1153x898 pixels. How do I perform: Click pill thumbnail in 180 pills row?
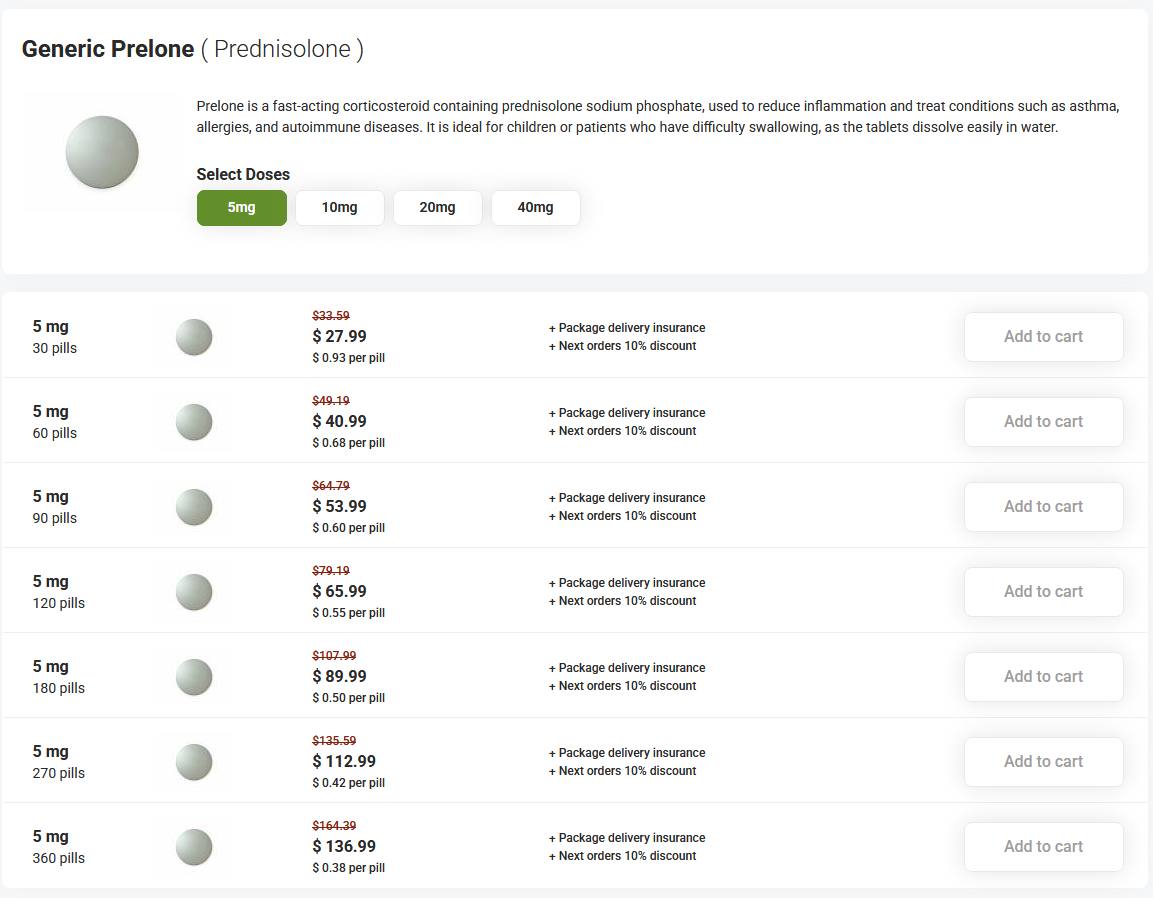[x=194, y=677]
